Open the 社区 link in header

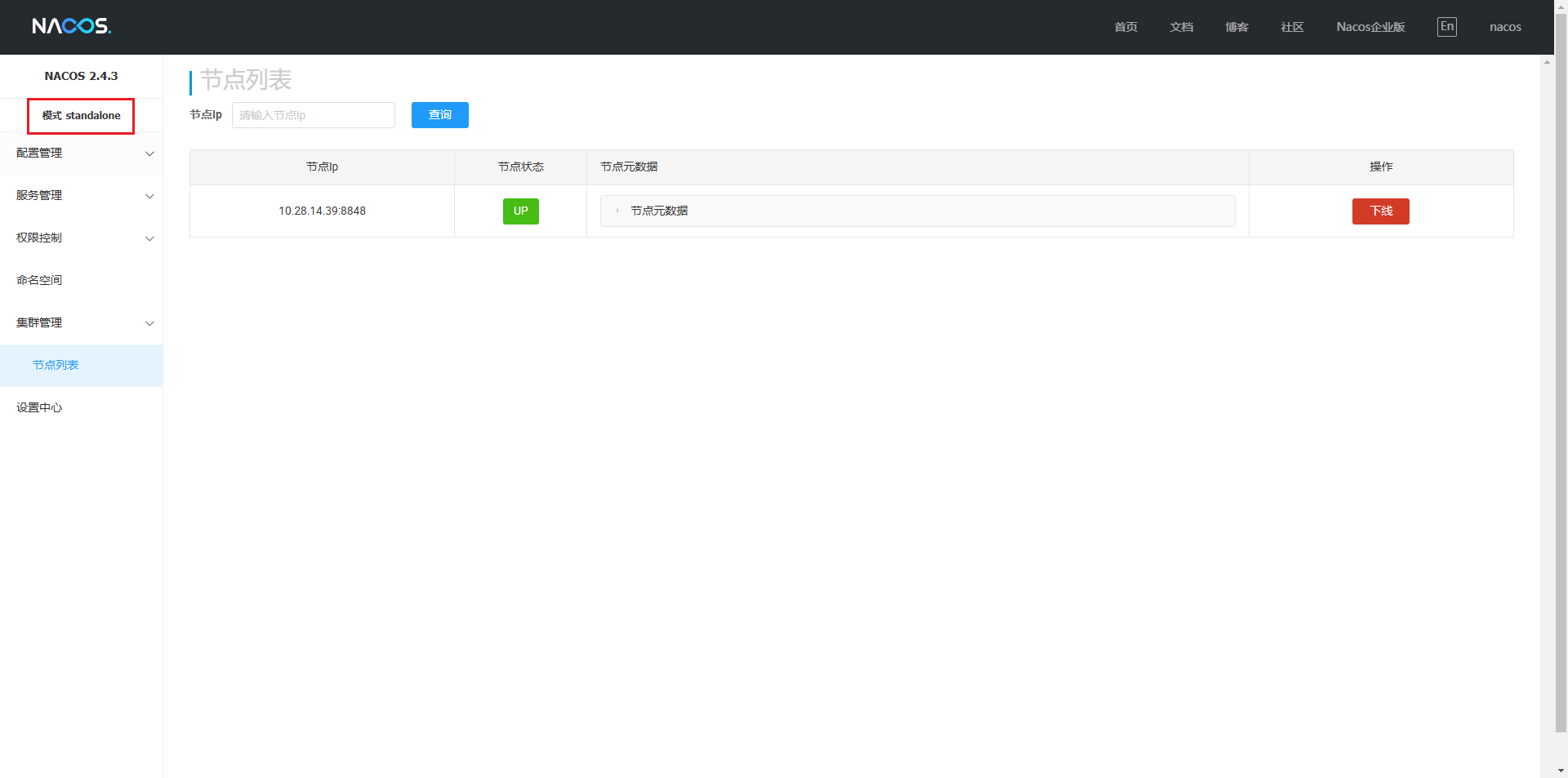(1292, 27)
